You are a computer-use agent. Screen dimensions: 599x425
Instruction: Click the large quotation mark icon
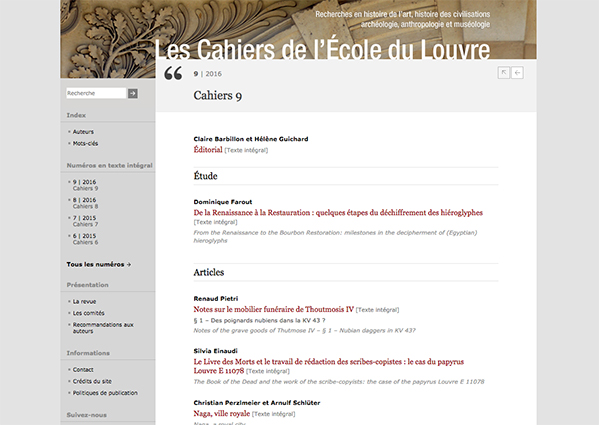(173, 73)
